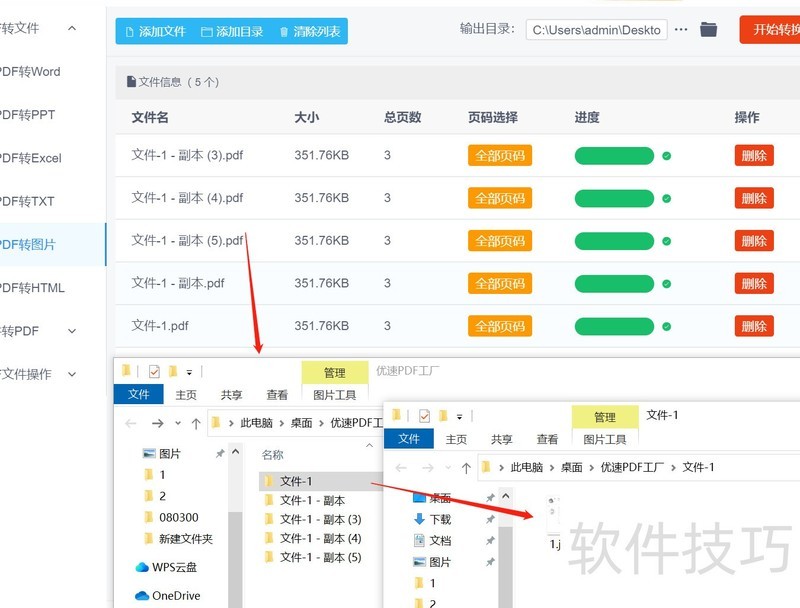Click the 清除列表 button

pos(310,32)
